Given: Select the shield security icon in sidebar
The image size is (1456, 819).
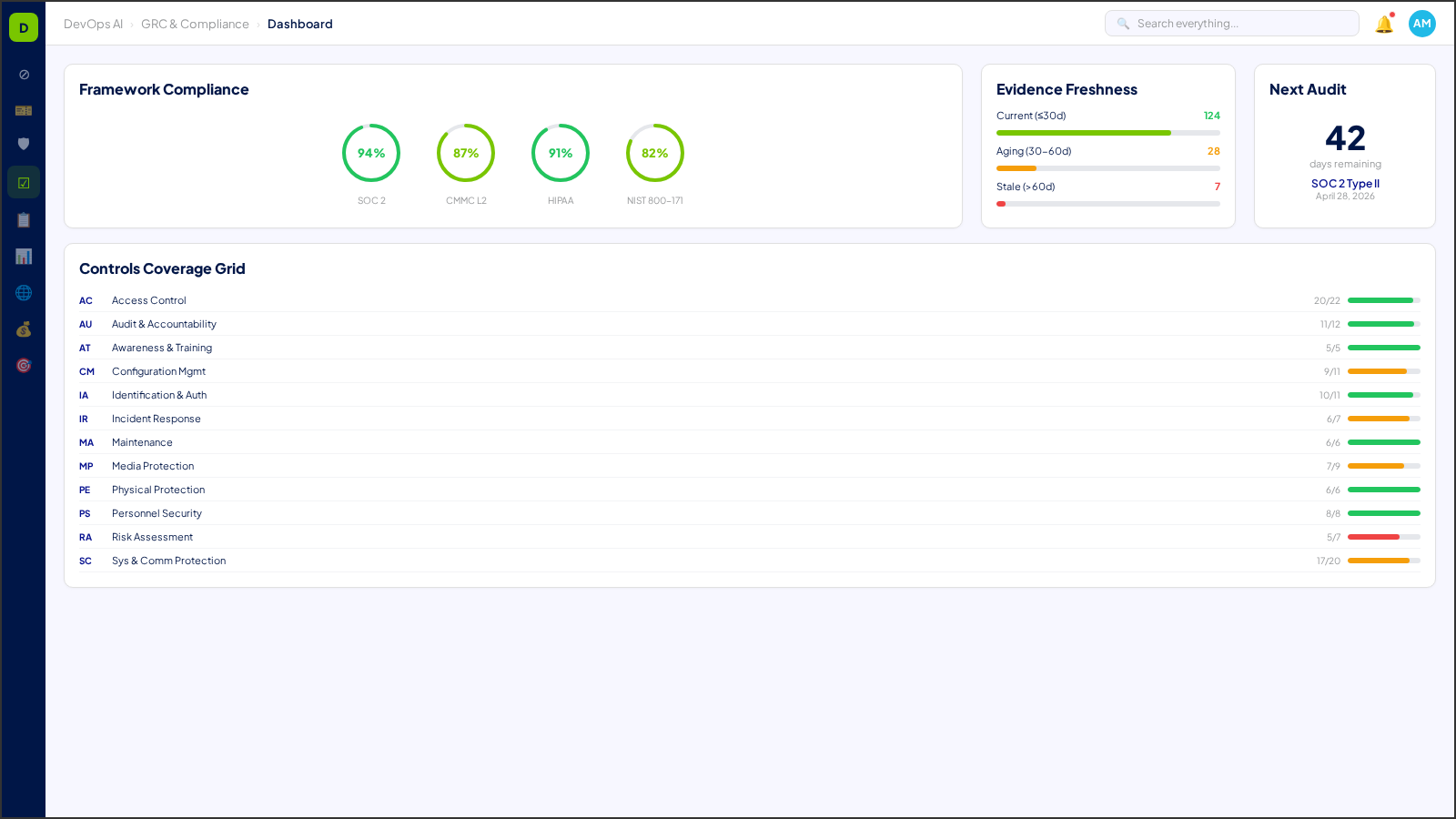Looking at the screenshot, I should pos(23,144).
